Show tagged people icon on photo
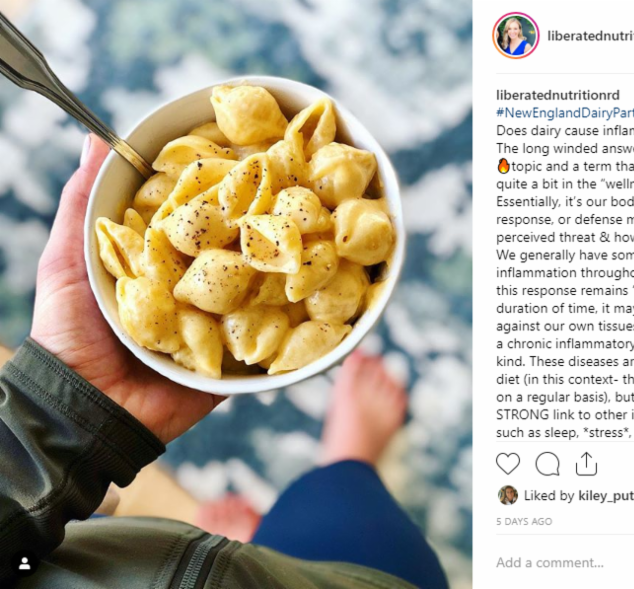This screenshot has width=634, height=589. coord(25,564)
